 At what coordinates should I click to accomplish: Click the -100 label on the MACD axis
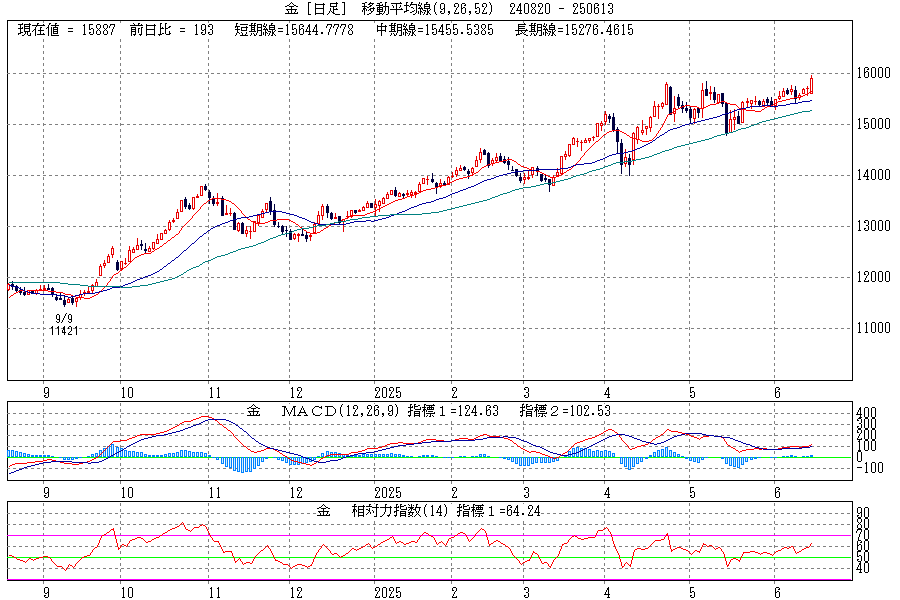click(x=841, y=468)
